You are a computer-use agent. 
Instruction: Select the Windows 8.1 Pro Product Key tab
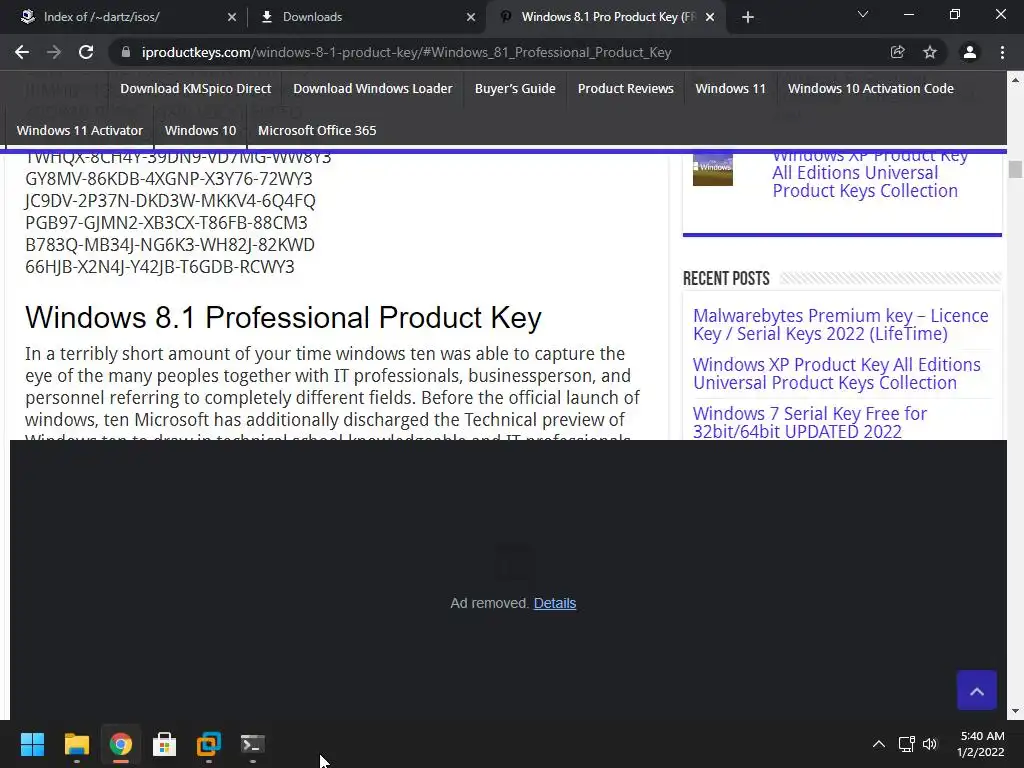(604, 17)
